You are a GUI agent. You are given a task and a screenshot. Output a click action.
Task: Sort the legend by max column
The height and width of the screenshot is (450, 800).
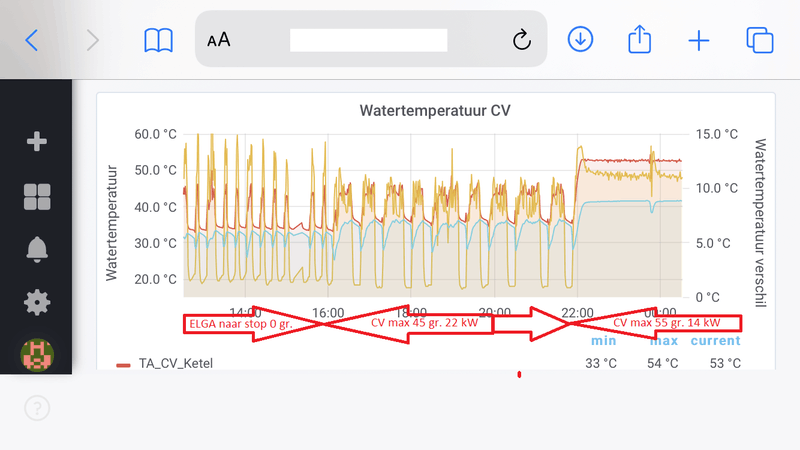pos(664,341)
